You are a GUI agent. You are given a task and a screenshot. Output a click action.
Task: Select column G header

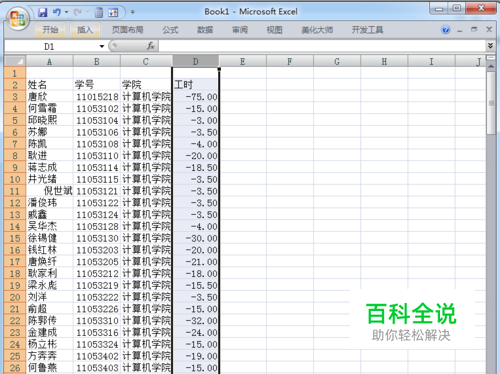[x=337, y=61]
